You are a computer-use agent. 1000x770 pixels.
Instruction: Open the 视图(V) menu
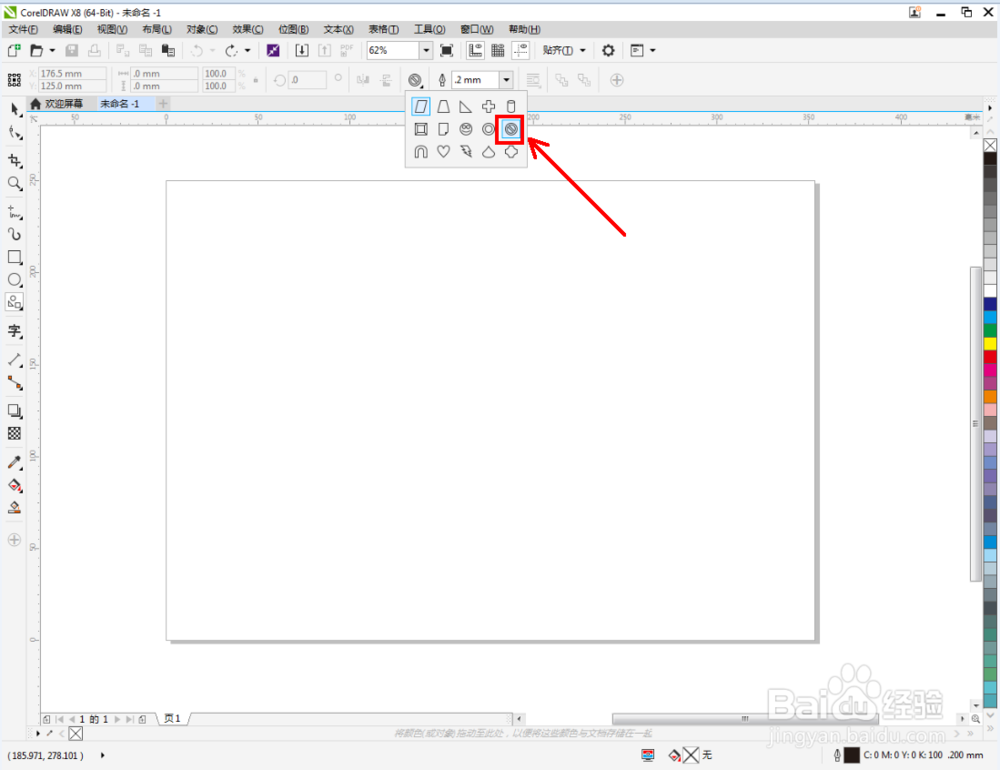tap(112, 29)
